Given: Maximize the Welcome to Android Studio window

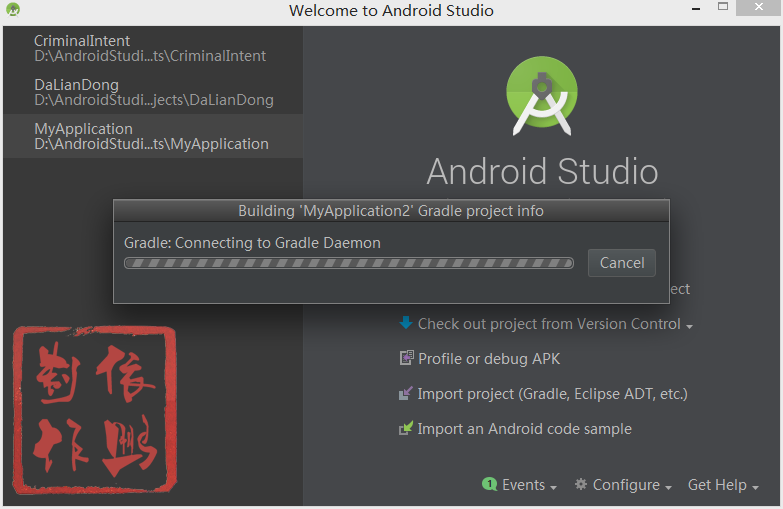Looking at the screenshot, I should click(723, 6).
